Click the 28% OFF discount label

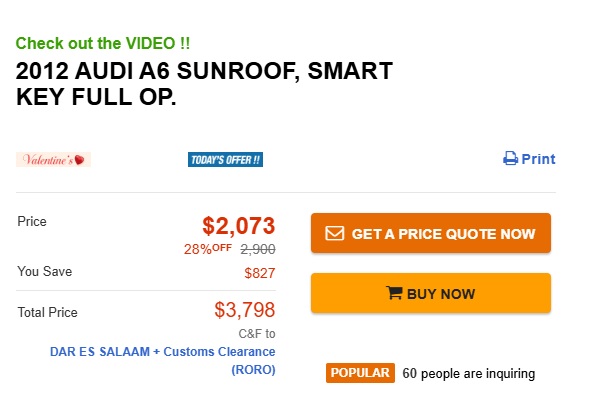coord(207,249)
